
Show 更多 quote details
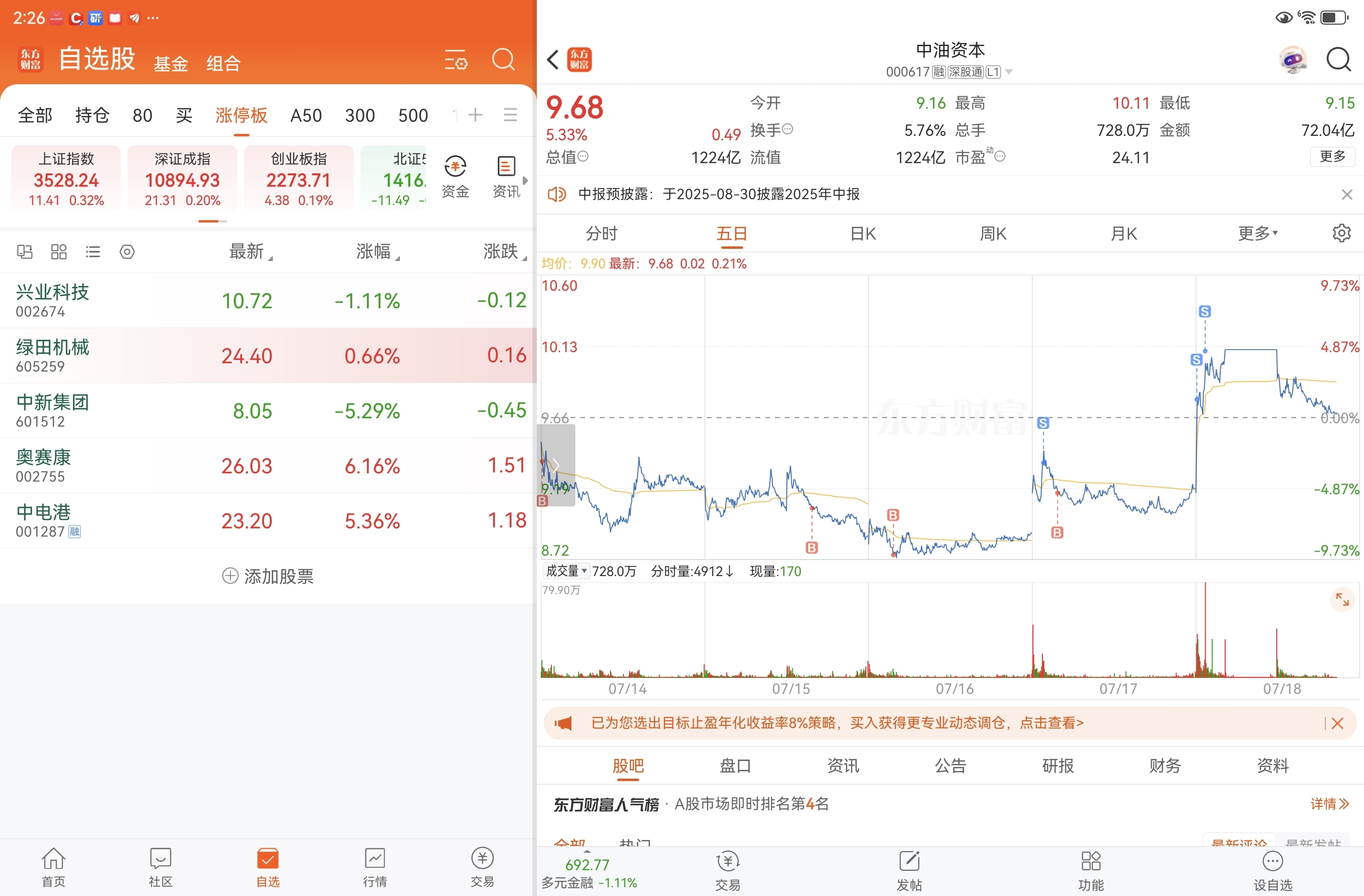tap(1332, 156)
